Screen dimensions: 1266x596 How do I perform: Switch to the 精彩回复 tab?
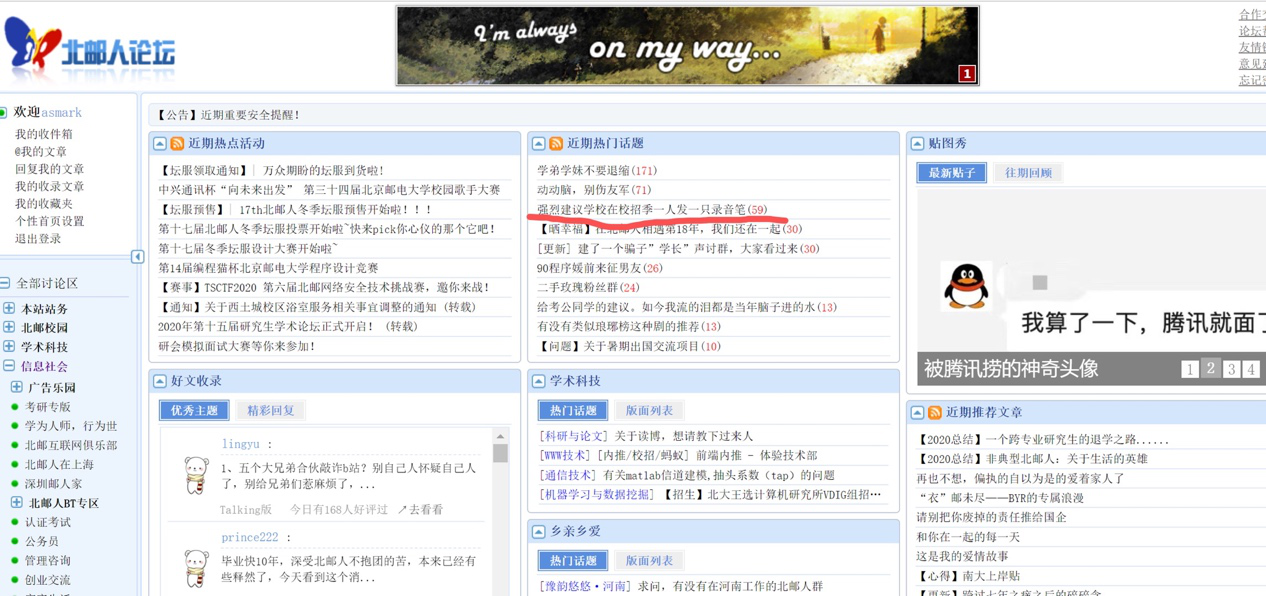[271, 410]
